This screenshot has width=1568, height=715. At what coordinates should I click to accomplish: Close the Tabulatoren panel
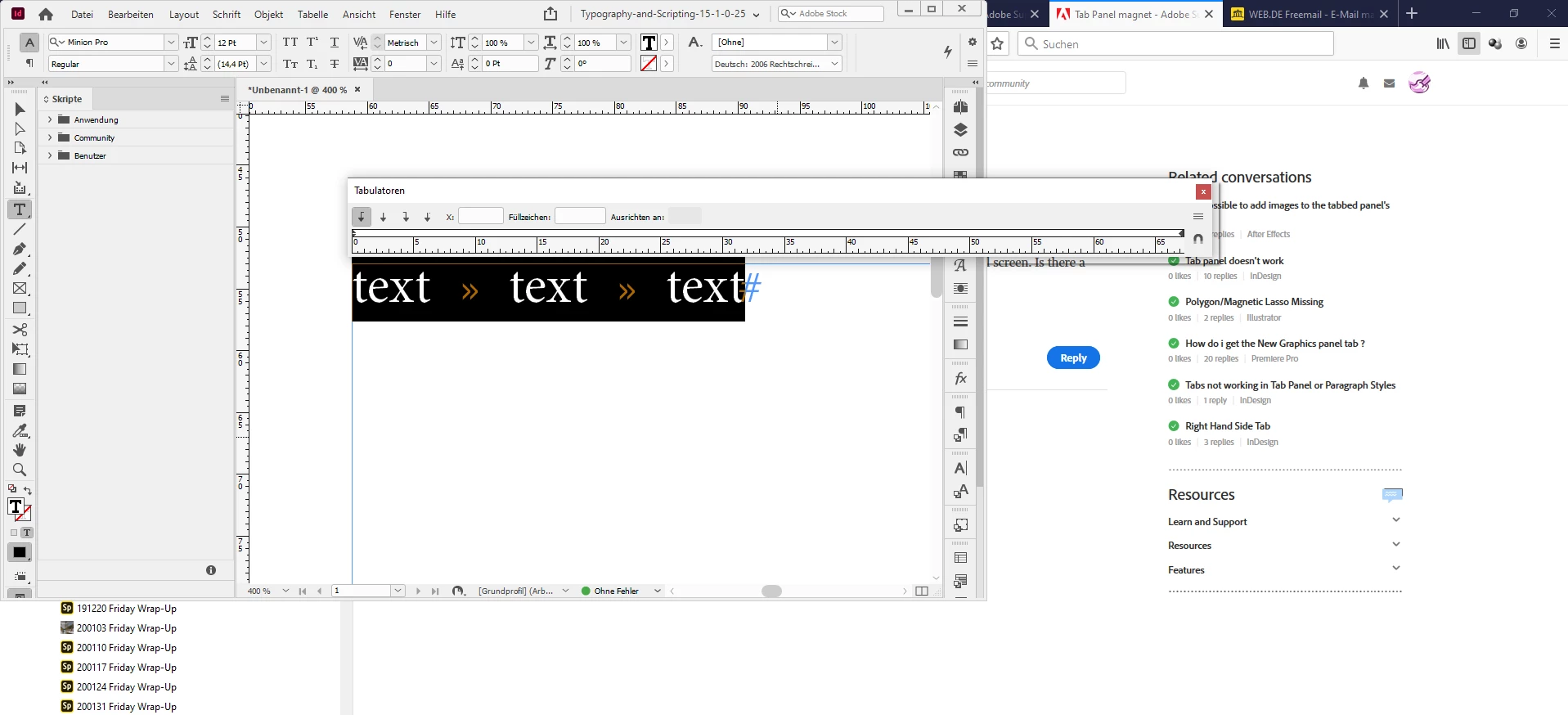pos(1203,191)
